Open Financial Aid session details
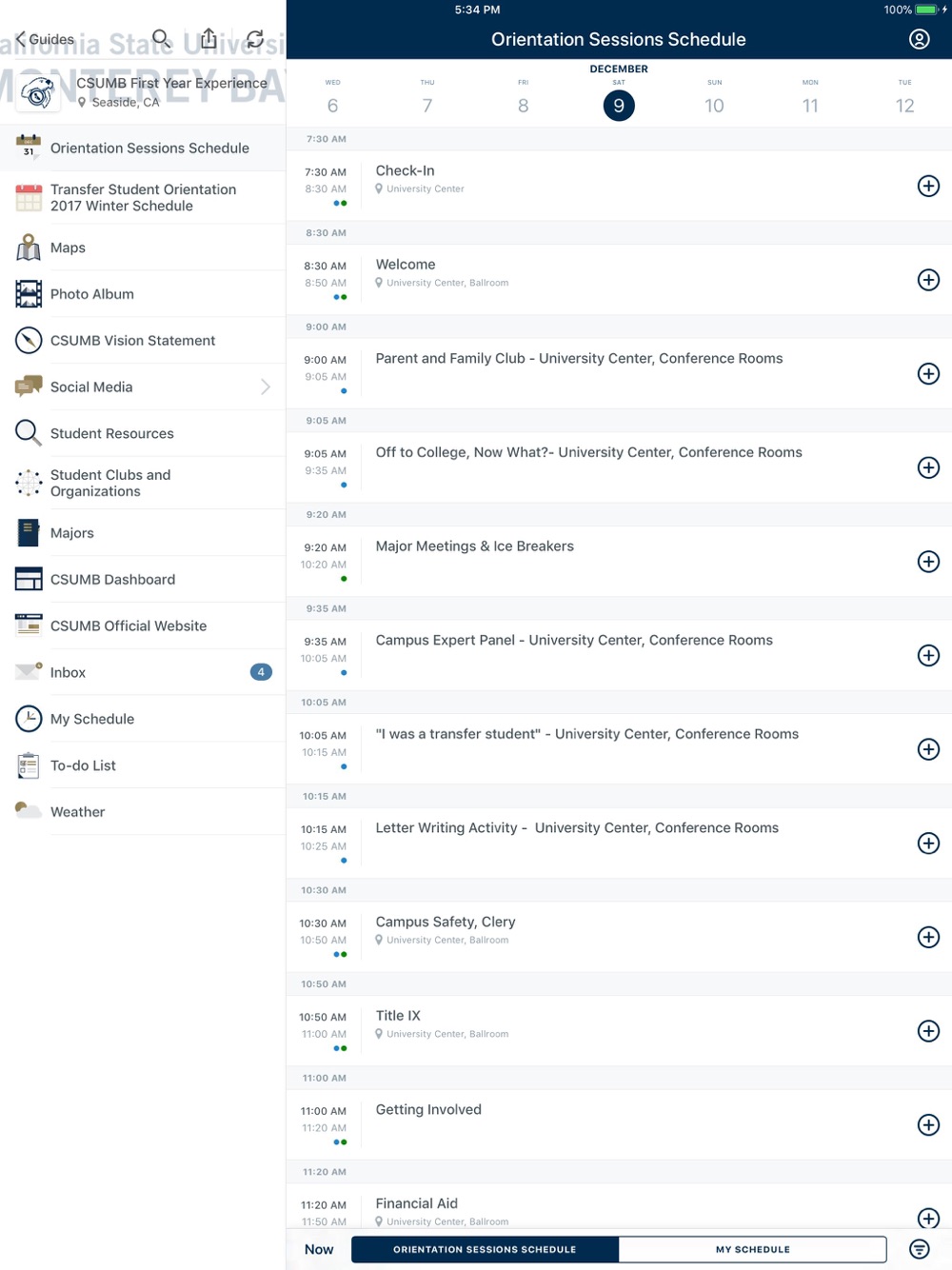 coord(619,1206)
